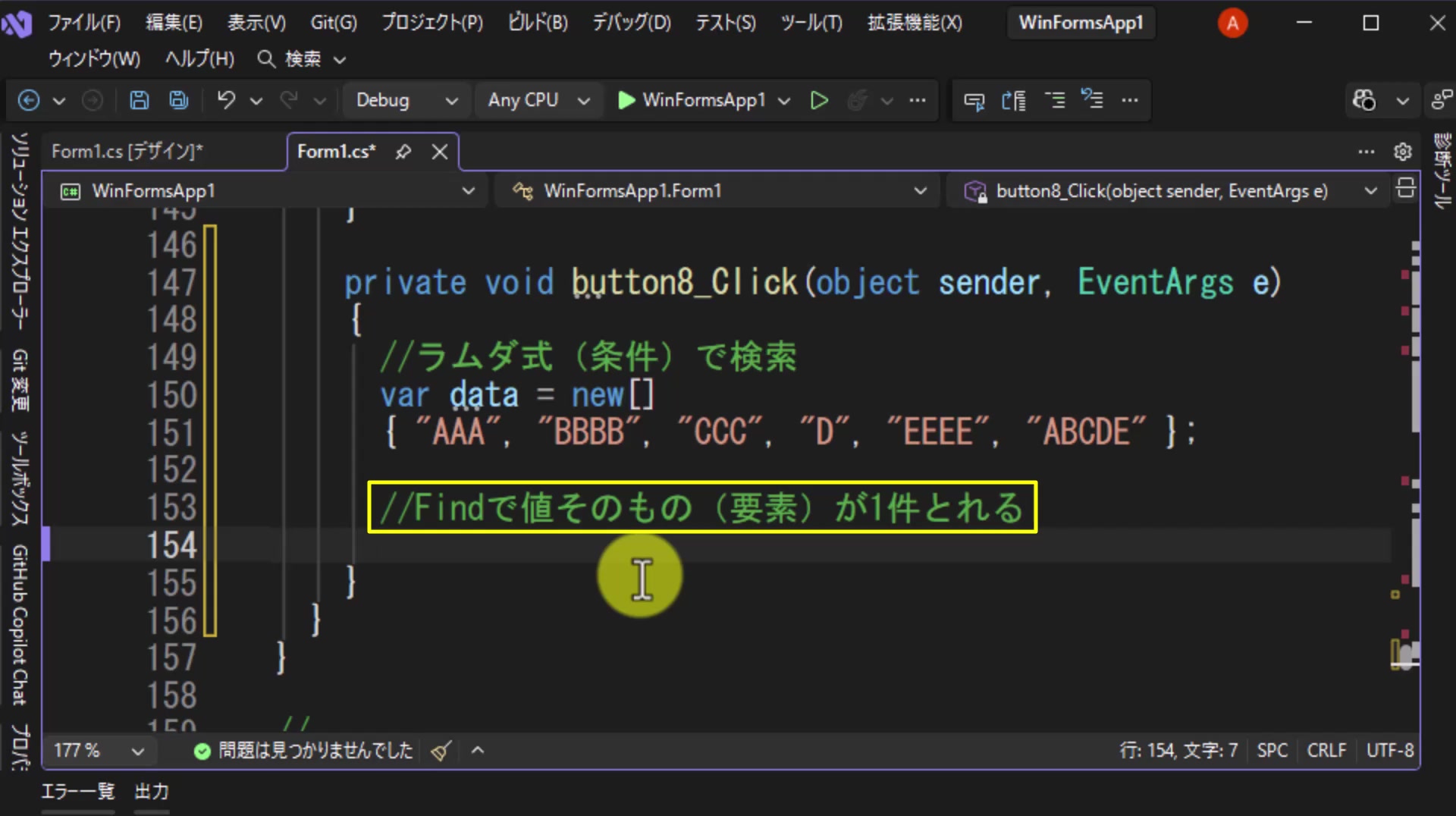Screen dimensions: 1456x816
Task: Undo the last action
Action: pyautogui.click(x=226, y=100)
